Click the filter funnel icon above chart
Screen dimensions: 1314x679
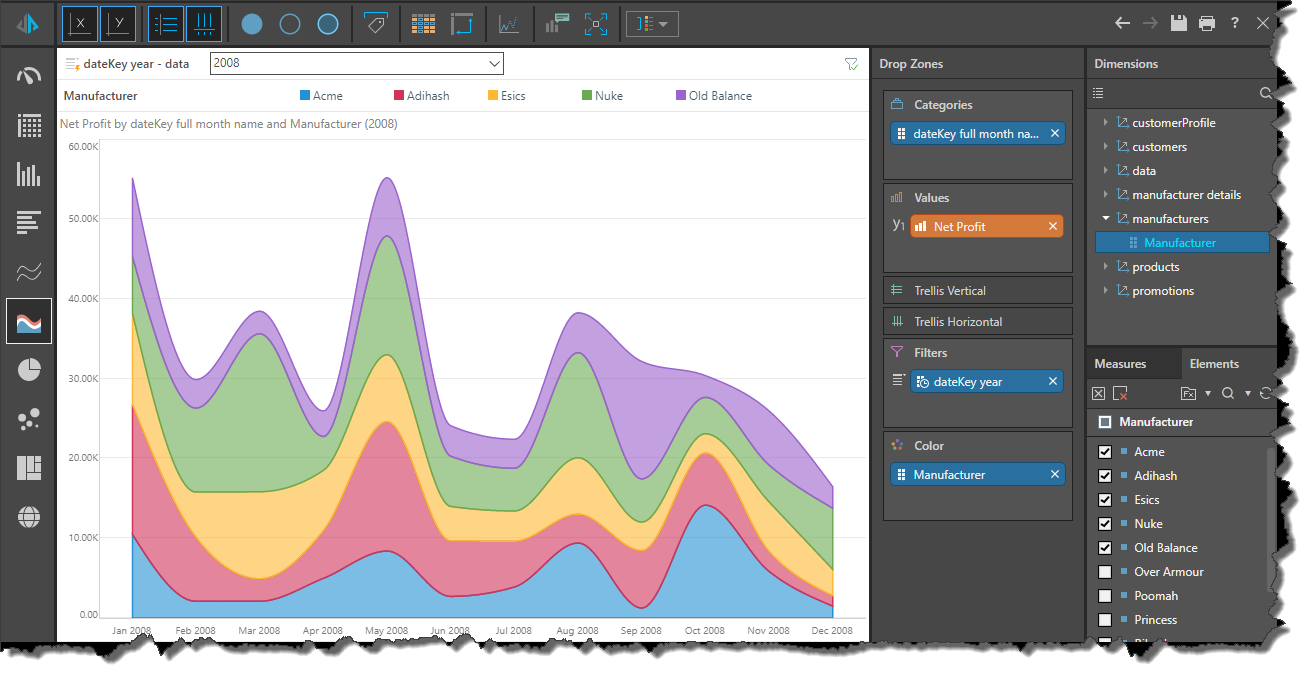tap(851, 64)
